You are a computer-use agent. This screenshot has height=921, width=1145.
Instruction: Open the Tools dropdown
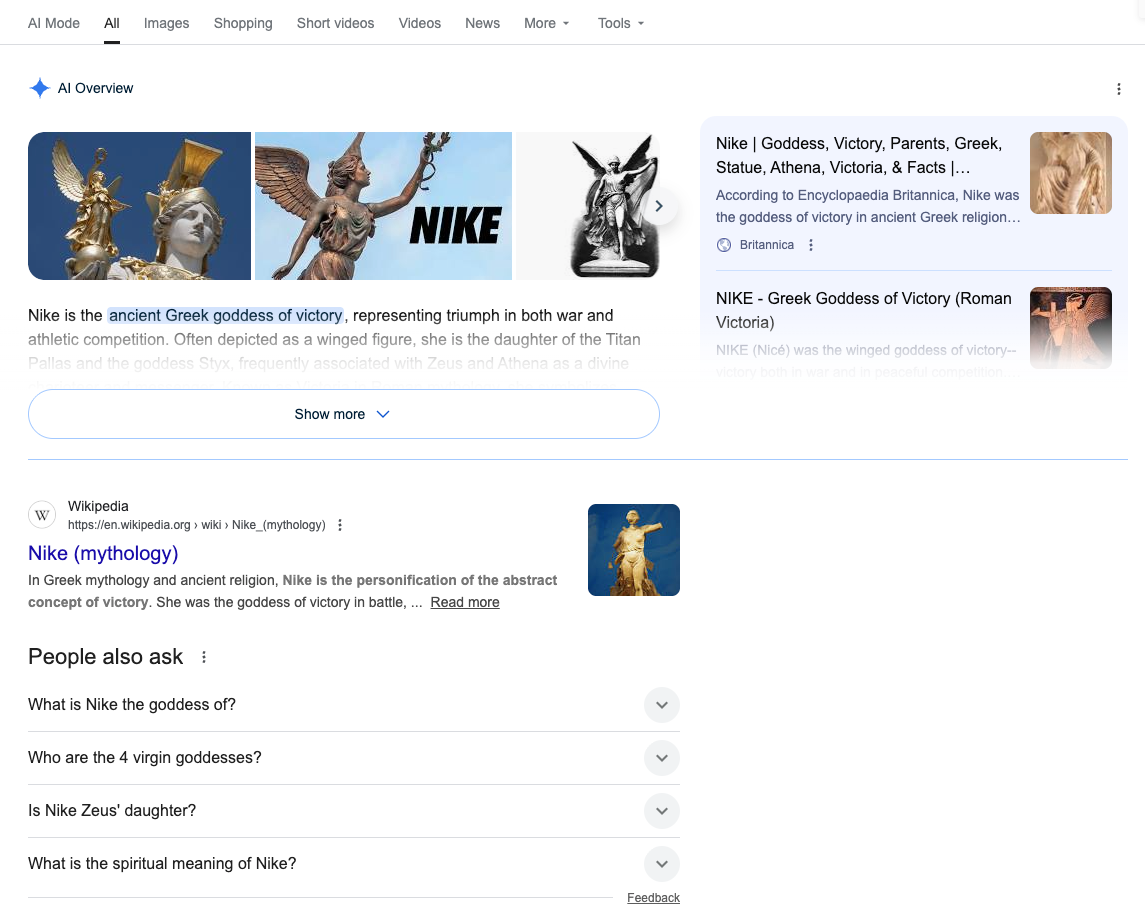621,23
